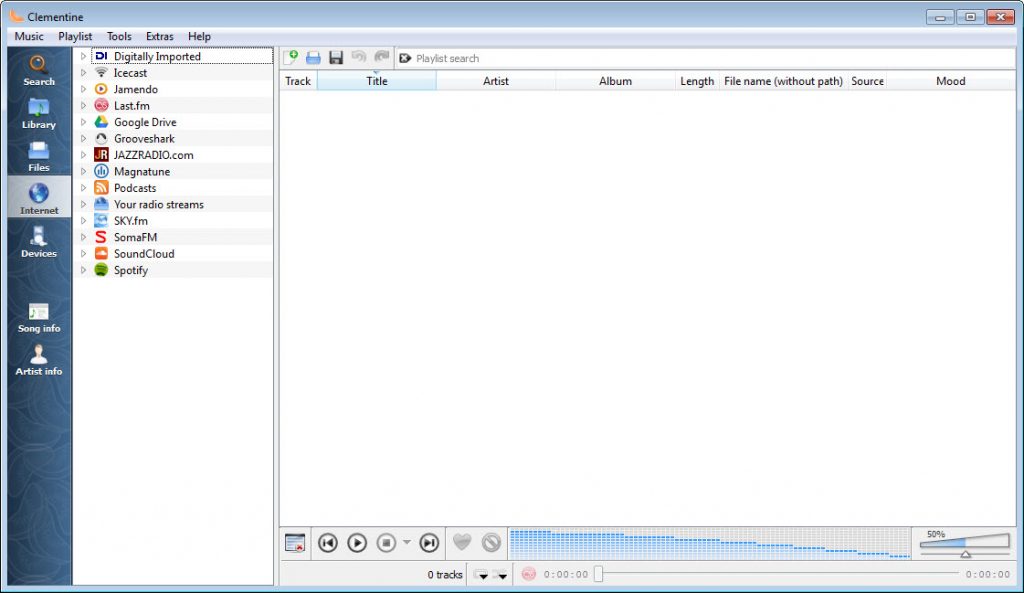Sort playlist by Title column
The image size is (1024, 593).
377,81
